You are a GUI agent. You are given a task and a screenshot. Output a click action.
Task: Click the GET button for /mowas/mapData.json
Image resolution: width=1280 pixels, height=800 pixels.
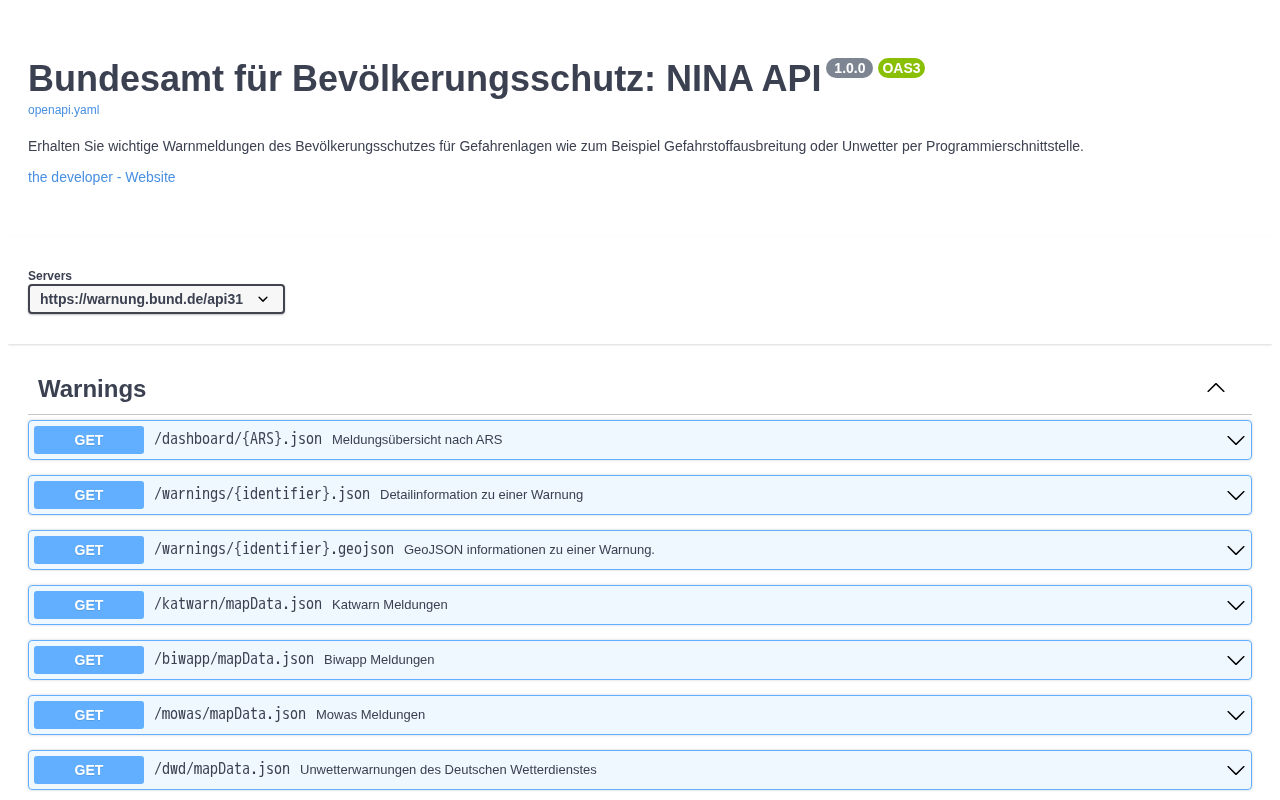89,715
